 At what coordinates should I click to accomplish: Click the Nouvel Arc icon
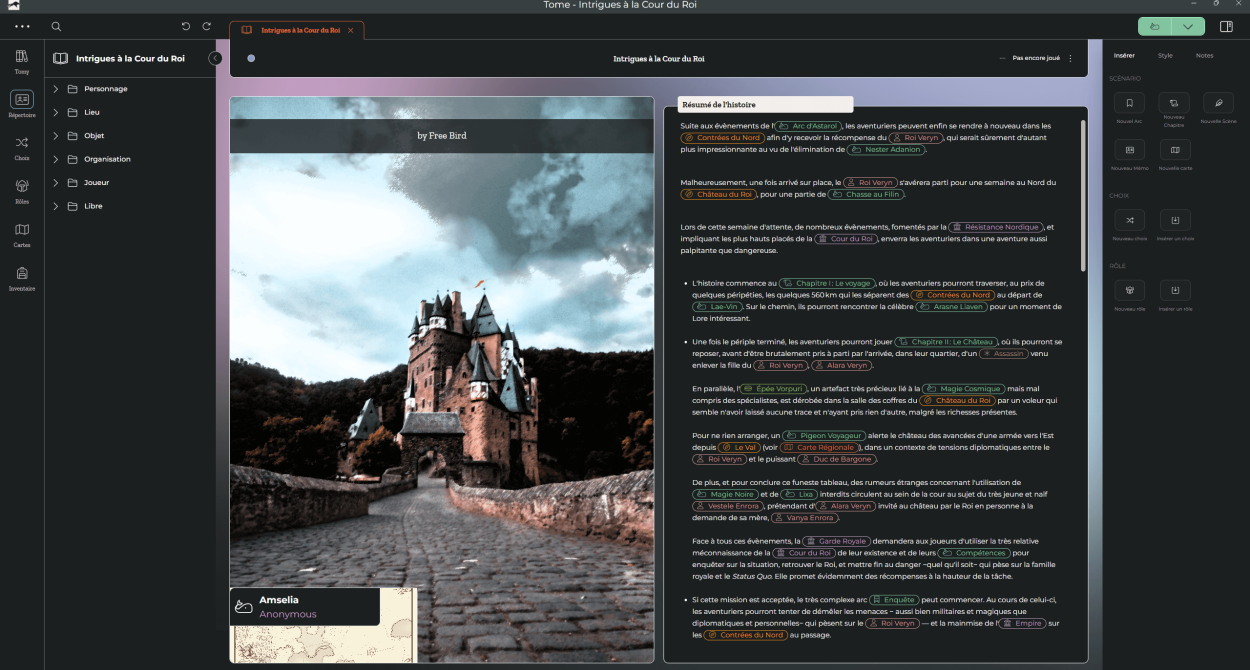pos(1129,103)
